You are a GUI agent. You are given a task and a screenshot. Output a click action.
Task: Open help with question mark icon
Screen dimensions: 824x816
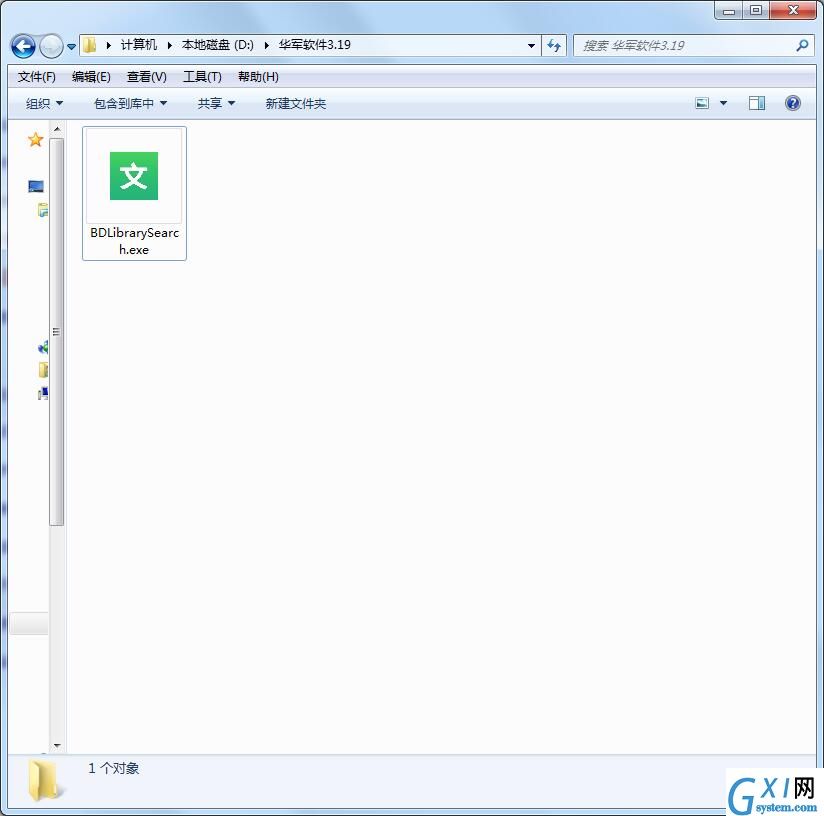[x=792, y=103]
